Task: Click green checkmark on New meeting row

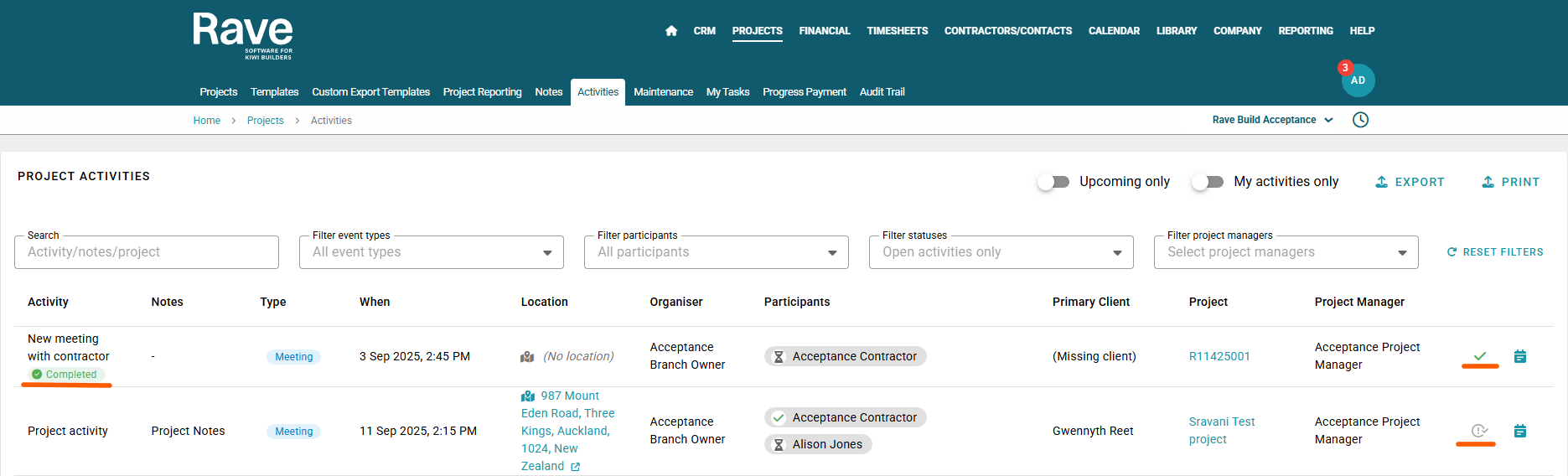Action: [1480, 356]
